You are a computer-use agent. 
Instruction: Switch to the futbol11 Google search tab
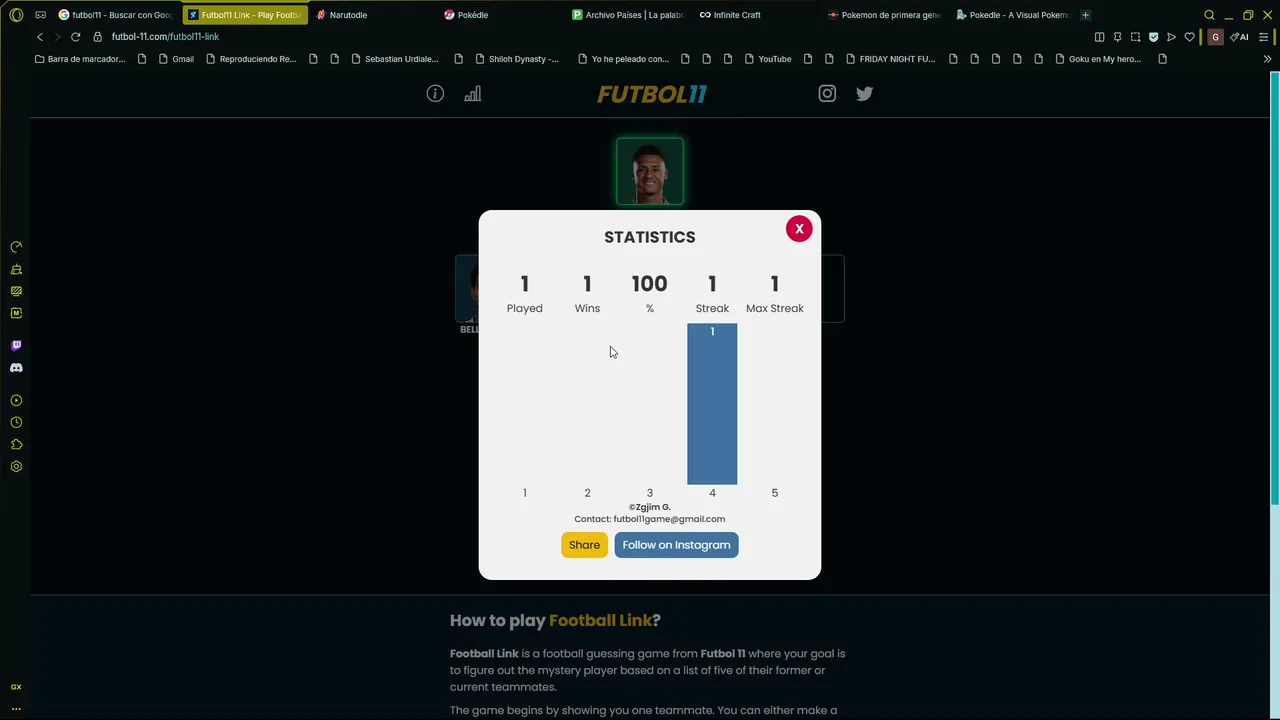pyautogui.click(x=116, y=15)
